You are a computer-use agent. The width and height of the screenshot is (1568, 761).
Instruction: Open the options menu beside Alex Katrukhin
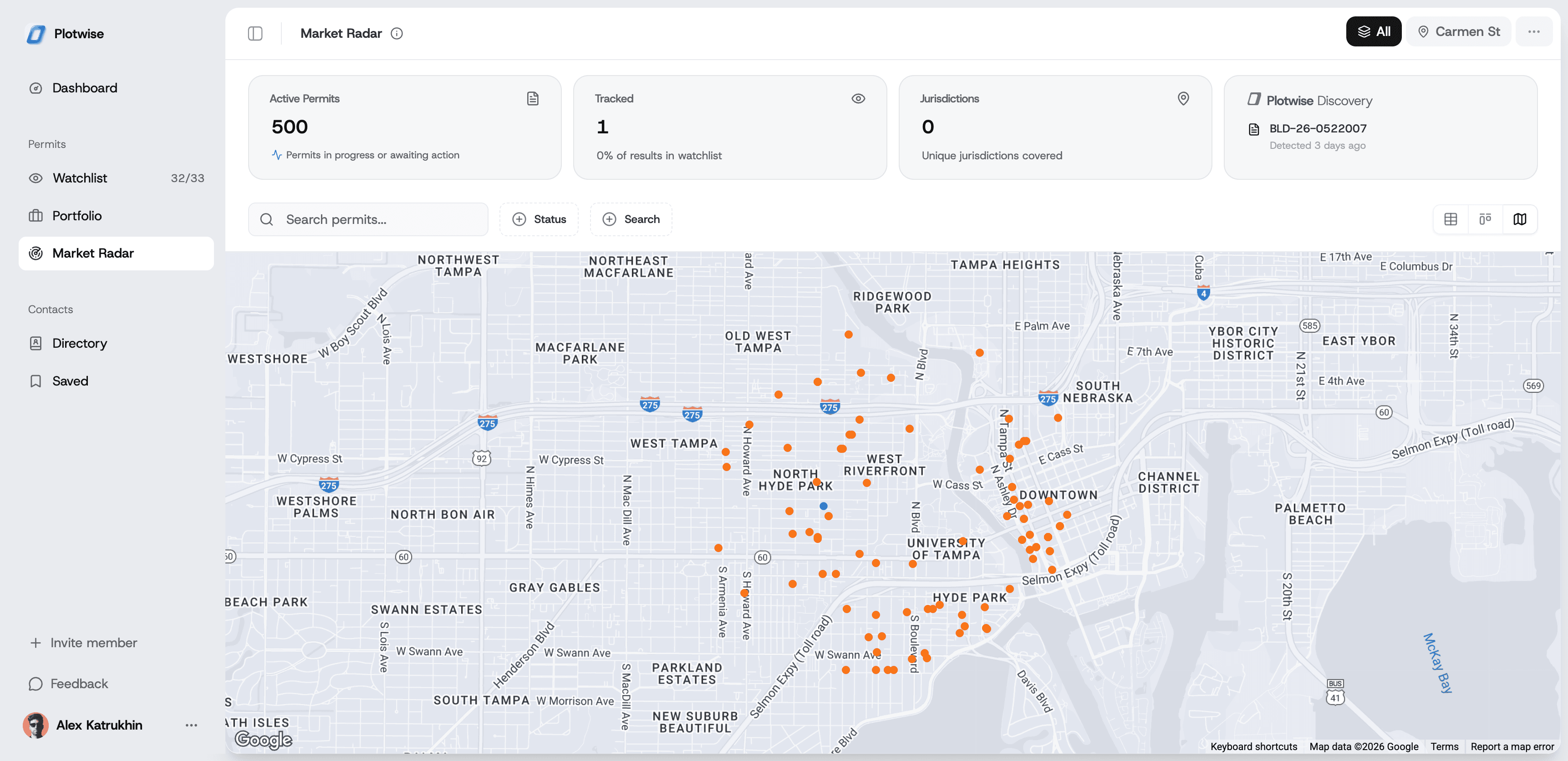coord(190,725)
